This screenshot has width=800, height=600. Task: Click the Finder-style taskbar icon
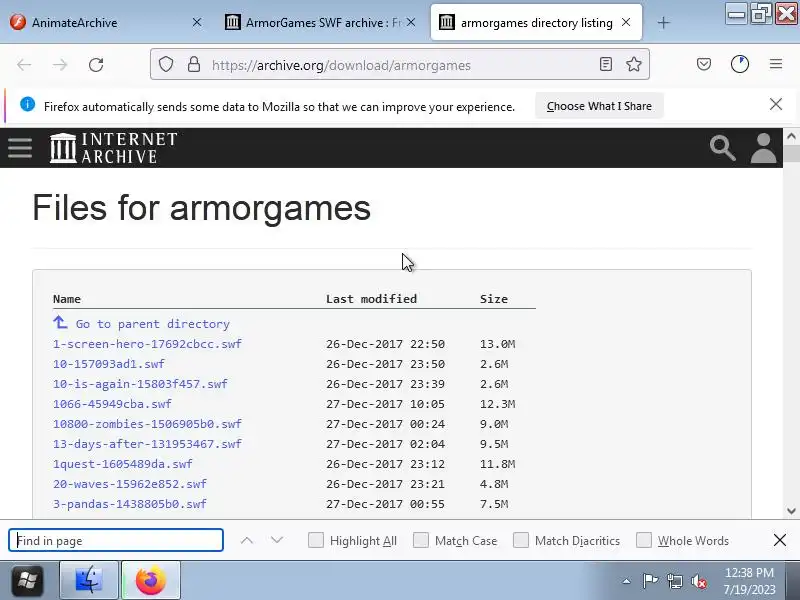click(89, 580)
